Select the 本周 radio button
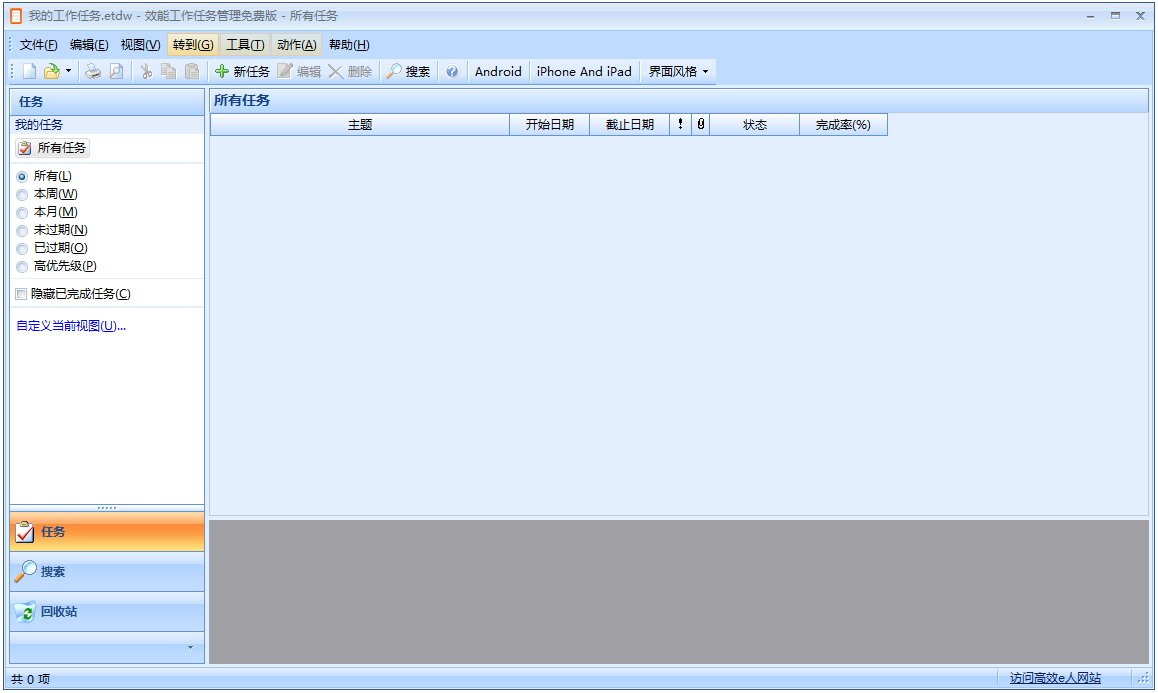 click(x=23, y=194)
